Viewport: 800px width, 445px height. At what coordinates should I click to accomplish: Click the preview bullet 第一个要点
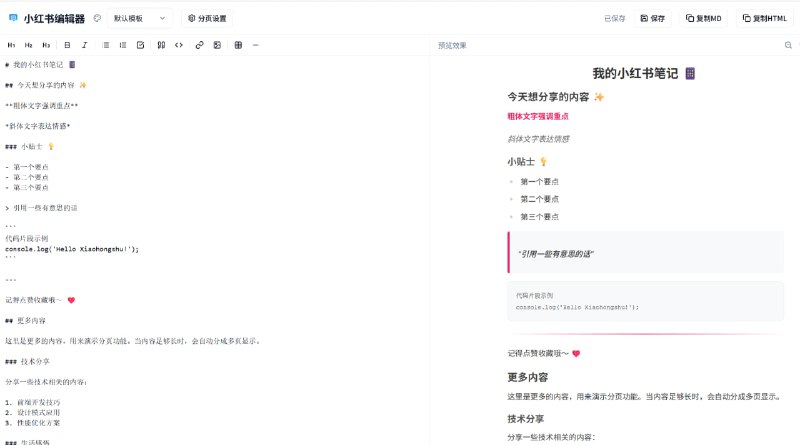click(539, 182)
